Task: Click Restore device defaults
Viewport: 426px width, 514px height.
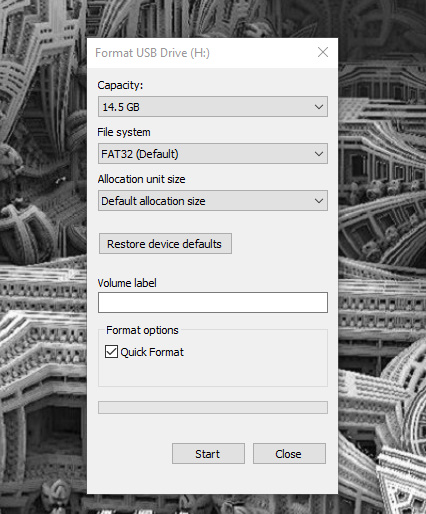Action: [165, 244]
